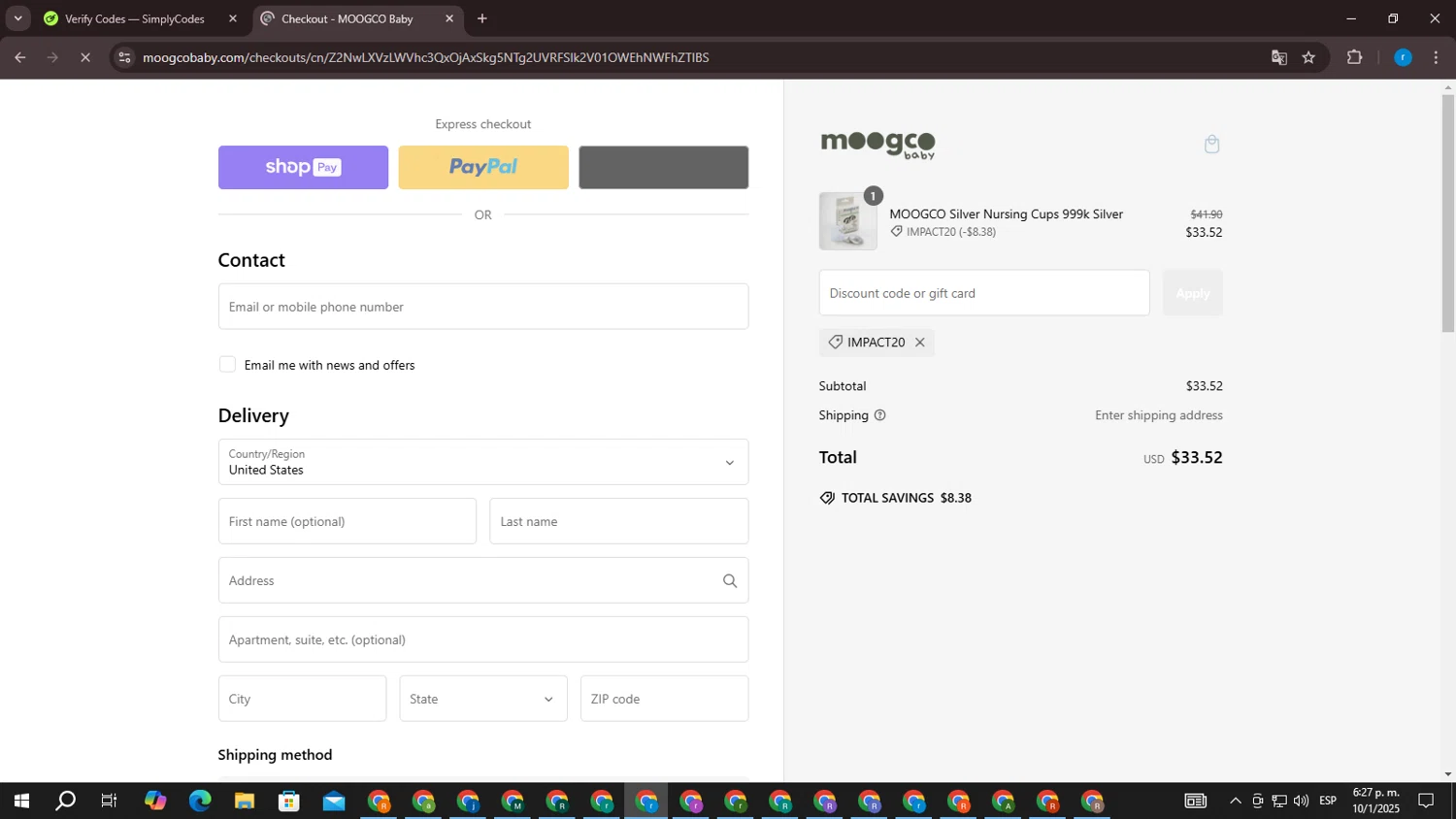1456x819 pixels.
Task: Switch to the Verify Codes — SimplyCodes tab
Action: pos(134,18)
